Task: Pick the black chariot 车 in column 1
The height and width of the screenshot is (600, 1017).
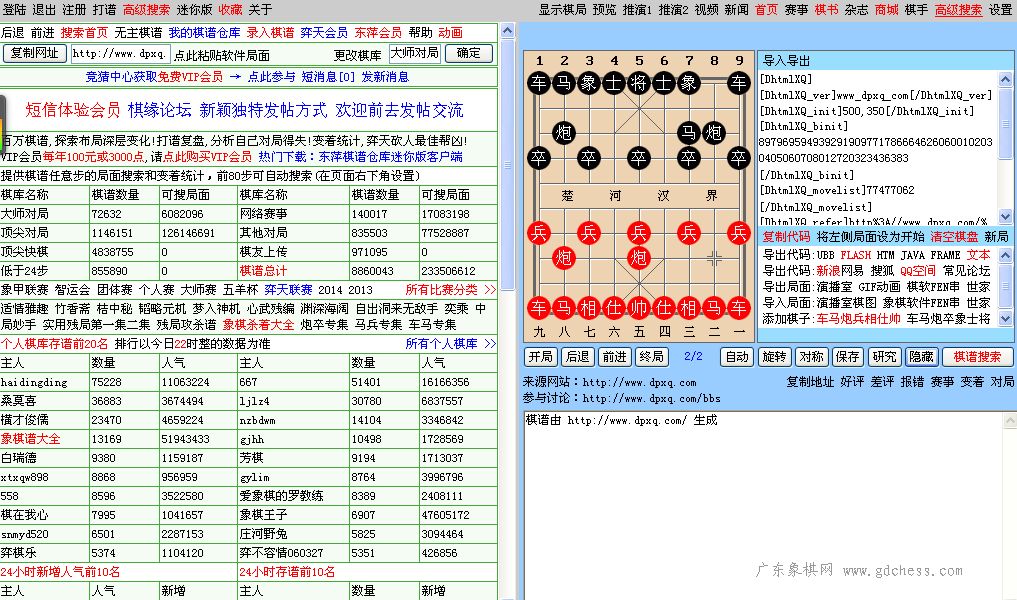Action: (539, 82)
